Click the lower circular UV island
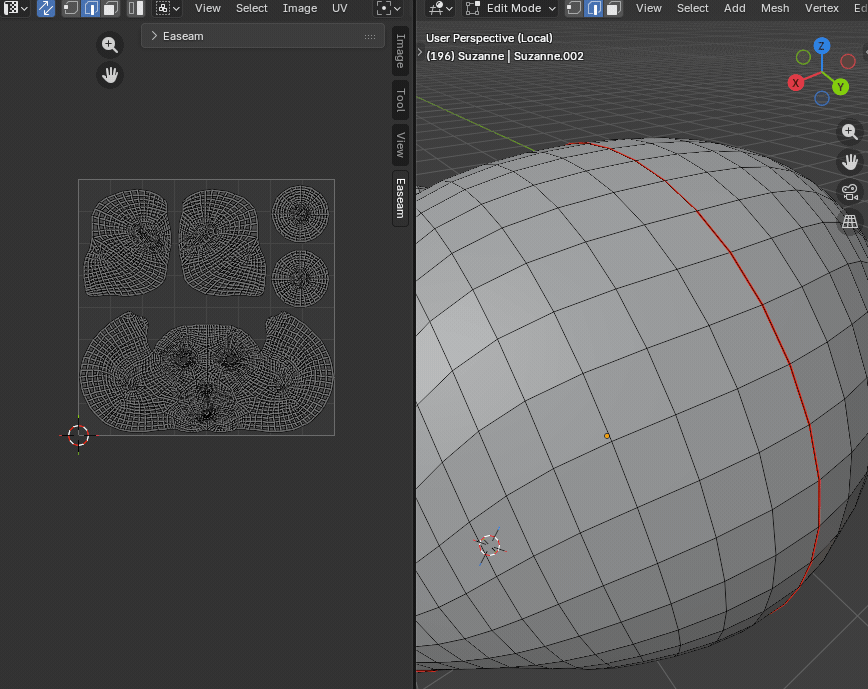This screenshot has height=689, width=868. 301,278
